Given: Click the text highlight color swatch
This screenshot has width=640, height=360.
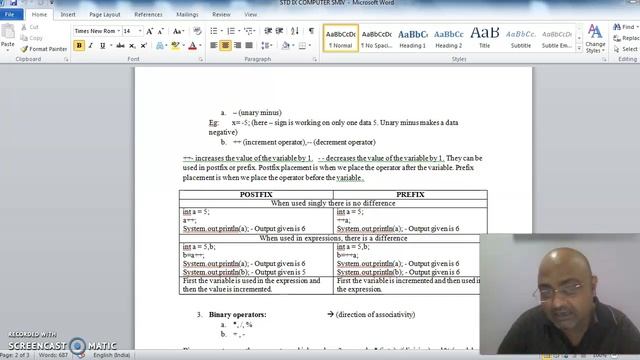Looking at the screenshot, I should pos(176,45).
